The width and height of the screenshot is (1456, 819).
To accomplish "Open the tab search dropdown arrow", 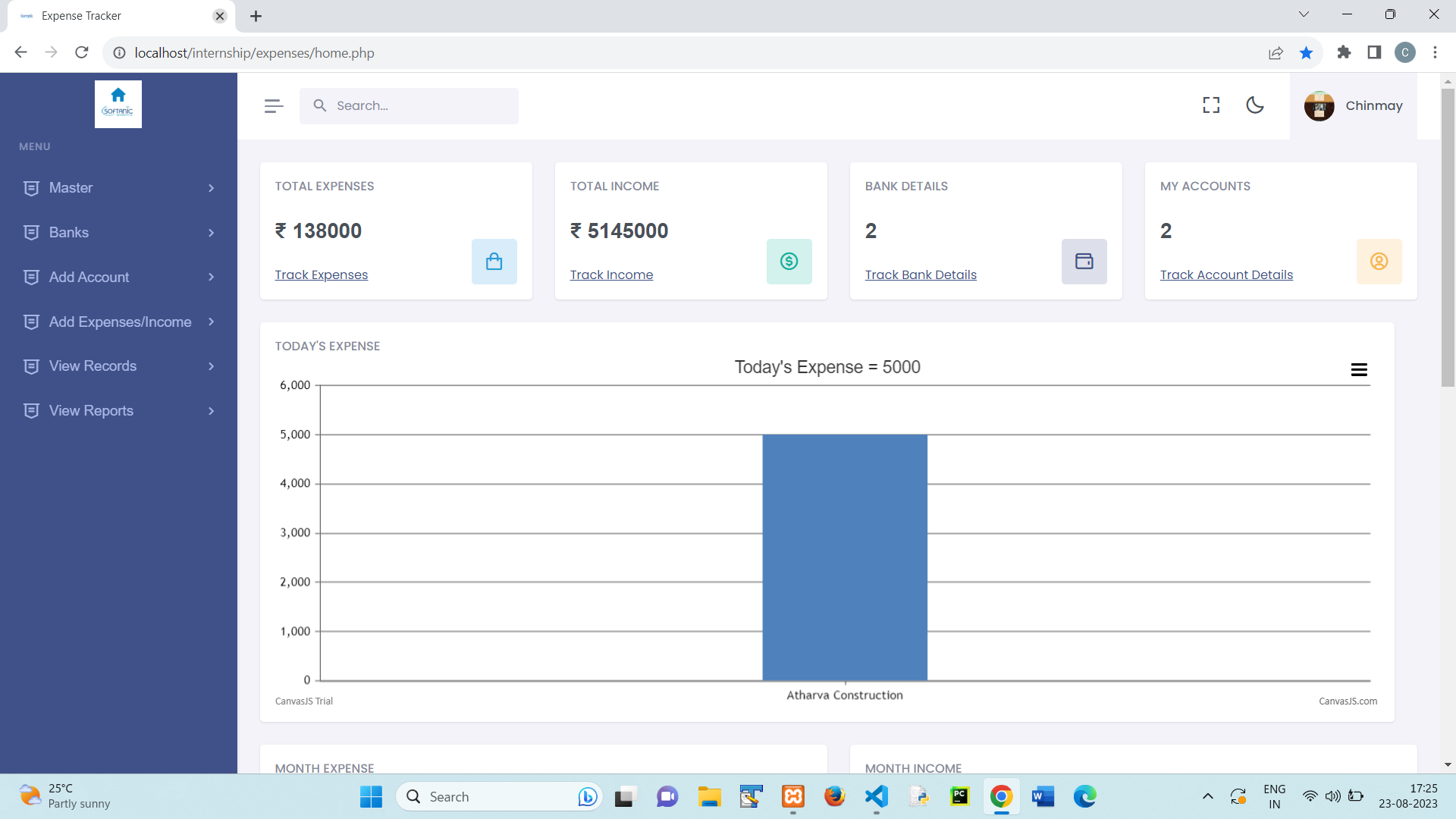I will (1304, 14).
